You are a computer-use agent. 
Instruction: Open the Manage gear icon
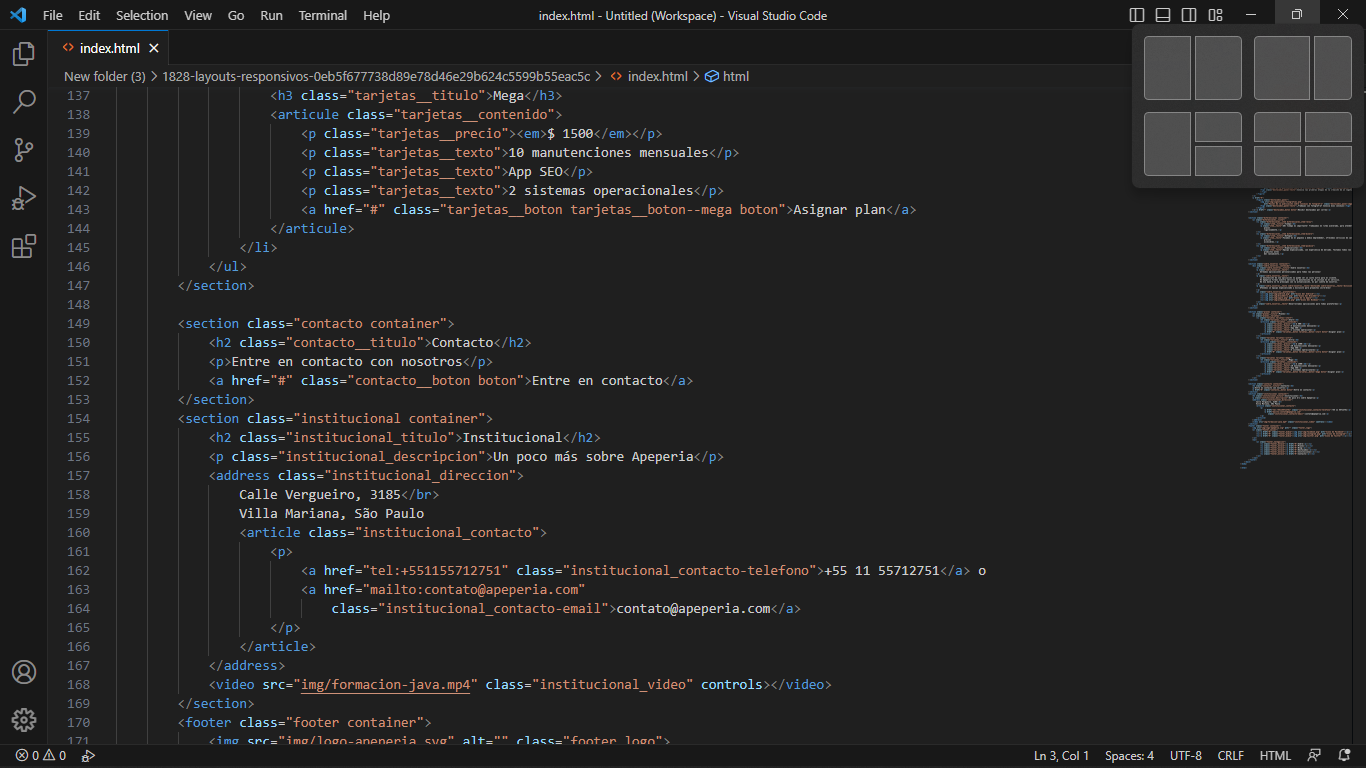click(24, 720)
